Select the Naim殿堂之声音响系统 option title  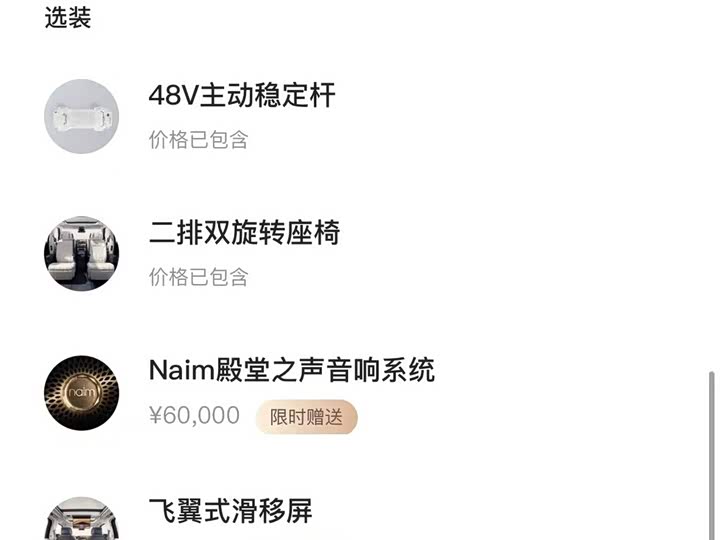tap(292, 370)
